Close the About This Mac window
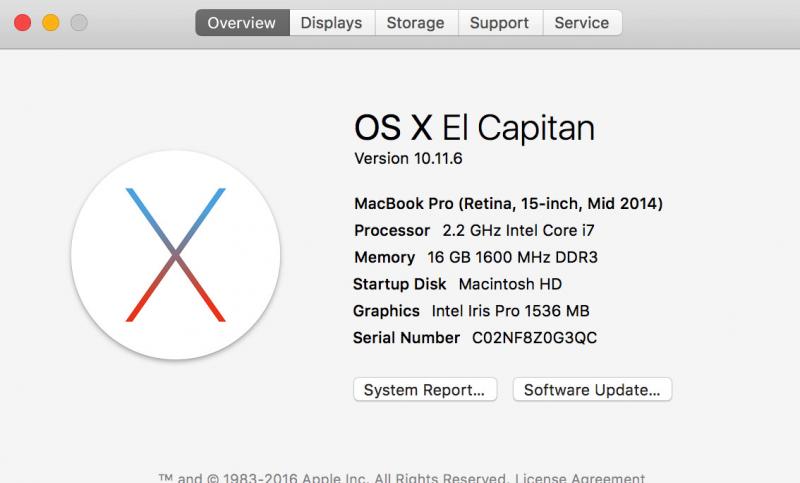Image resolution: width=800 pixels, height=483 pixels. coord(22,22)
